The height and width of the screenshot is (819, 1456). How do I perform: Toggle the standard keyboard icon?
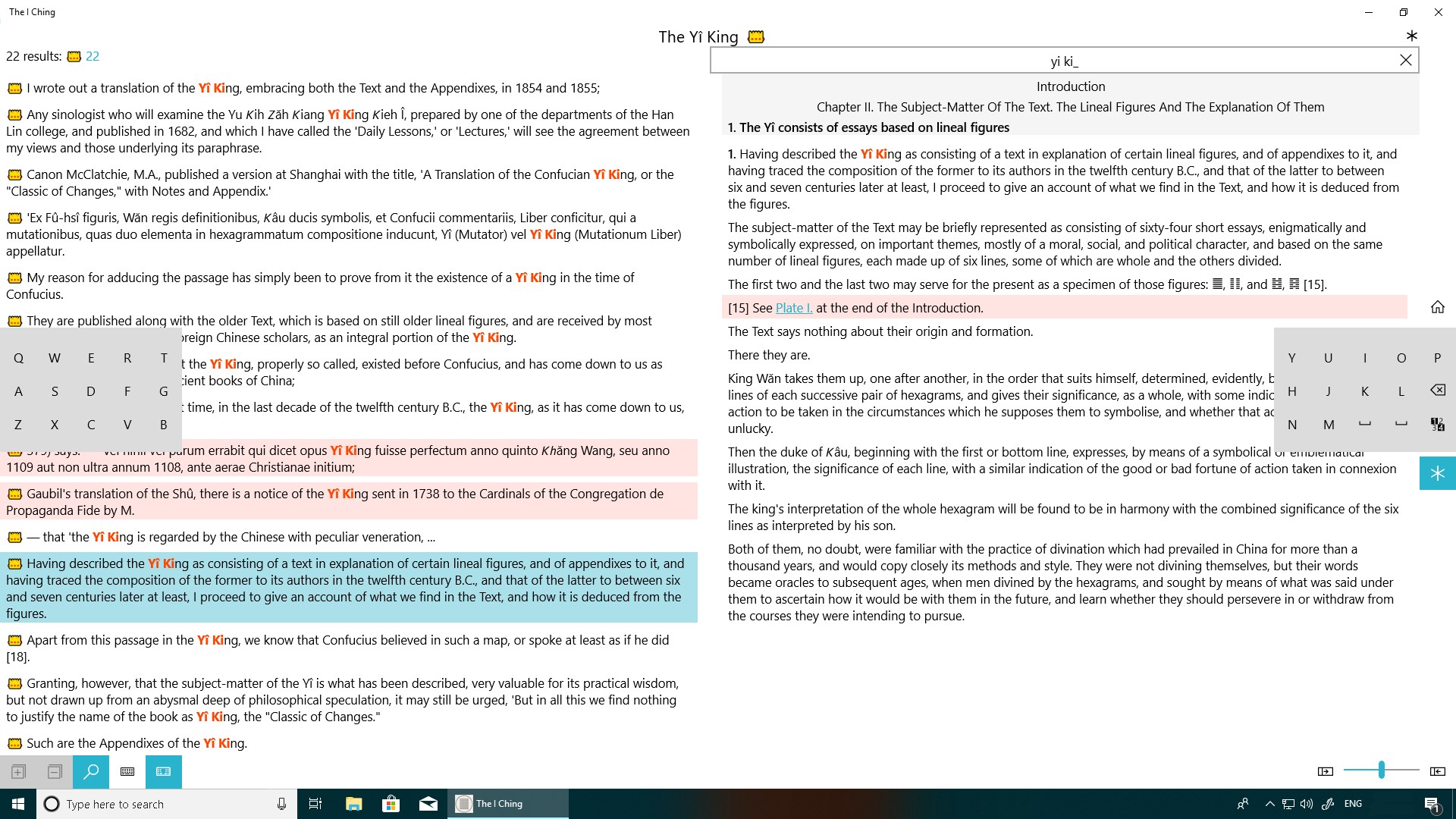127,772
